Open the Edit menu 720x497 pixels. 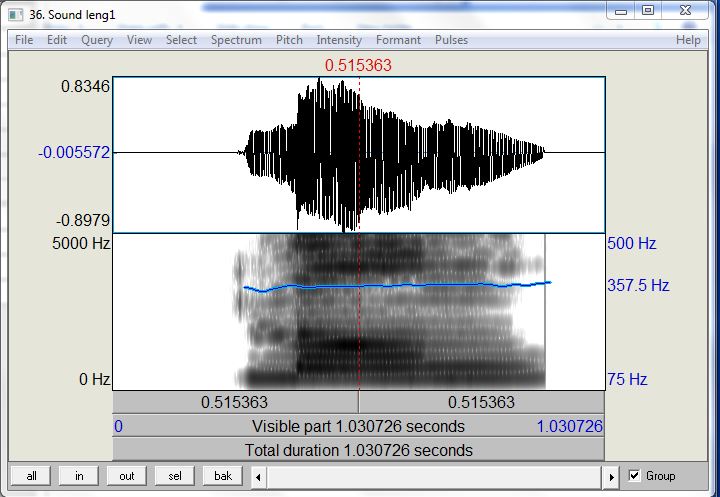[57, 40]
